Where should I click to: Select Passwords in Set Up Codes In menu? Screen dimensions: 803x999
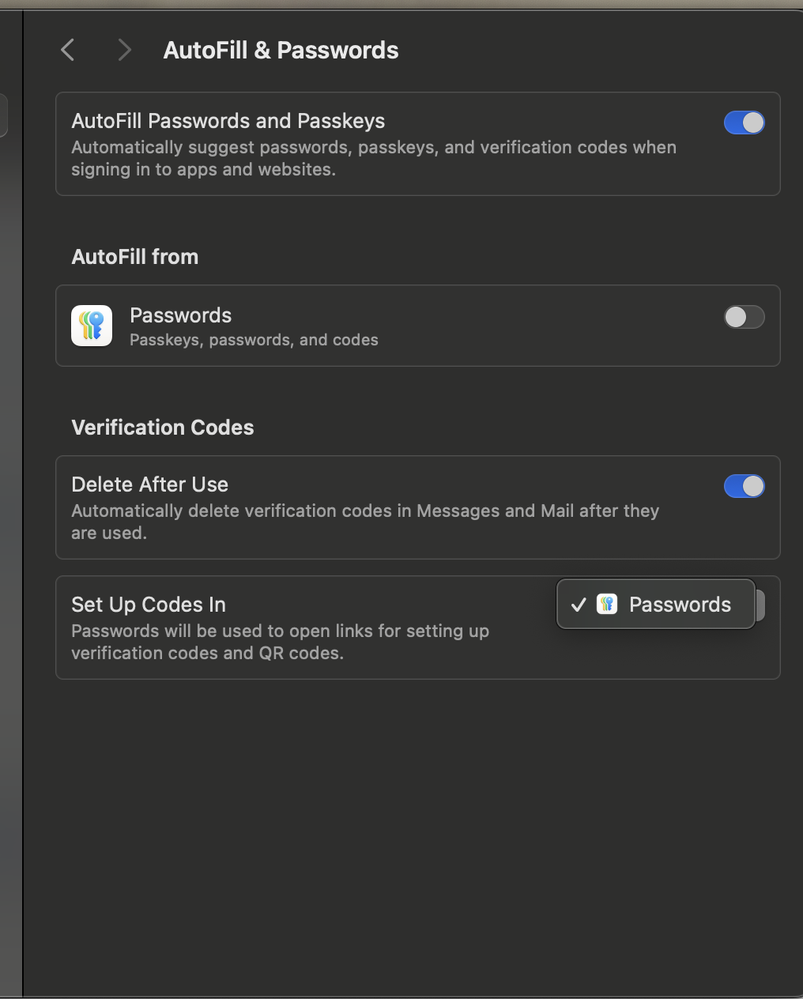pyautogui.click(x=656, y=604)
